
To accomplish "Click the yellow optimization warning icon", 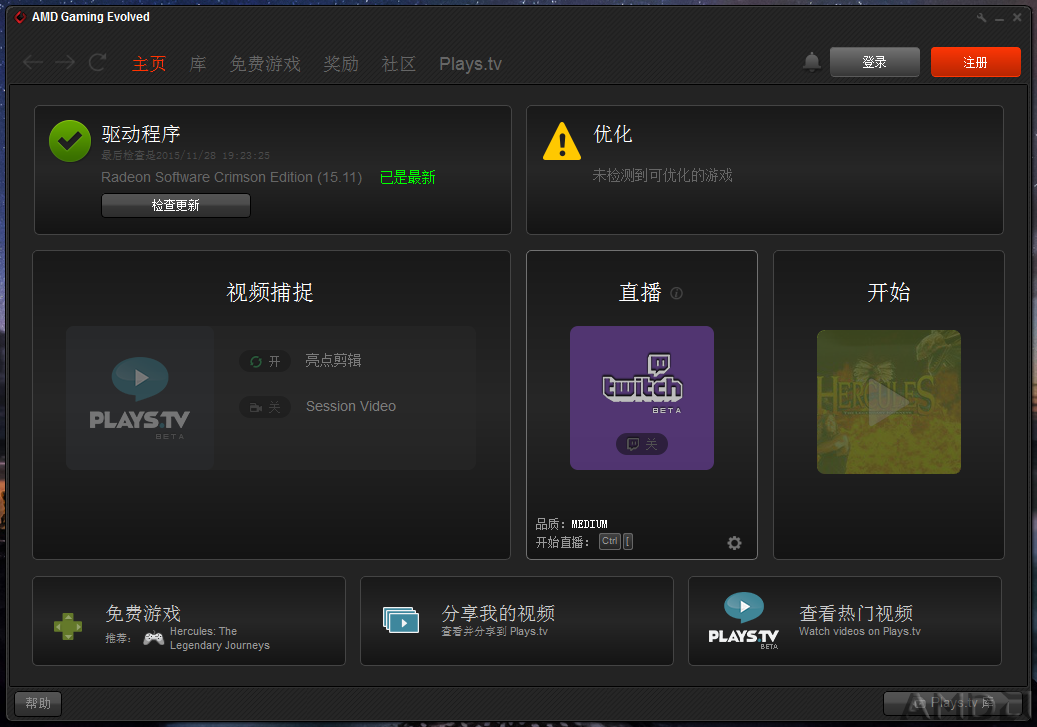I will tap(561, 141).
